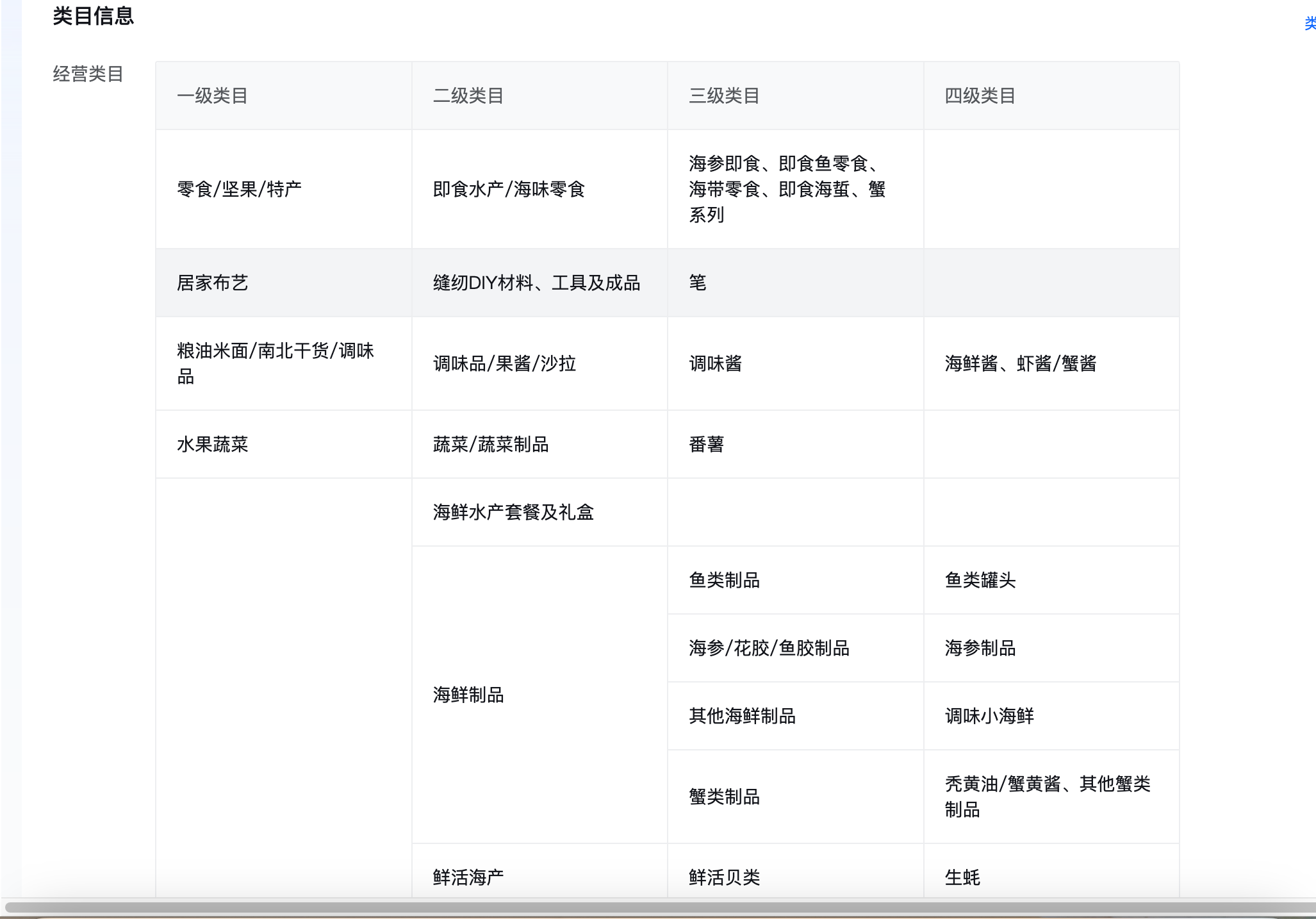Click the 水果蔬菜 category cell
Viewport: 1316px width, 919px height.
click(x=212, y=444)
